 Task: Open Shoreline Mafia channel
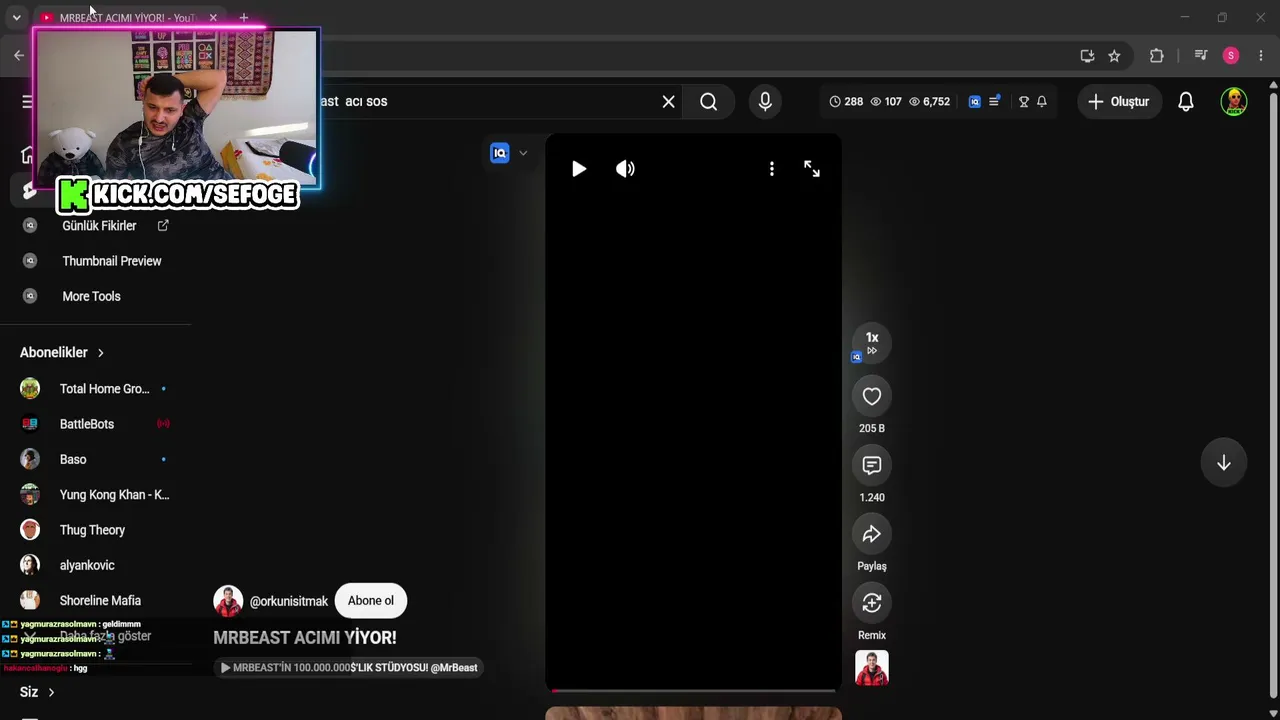point(99,601)
